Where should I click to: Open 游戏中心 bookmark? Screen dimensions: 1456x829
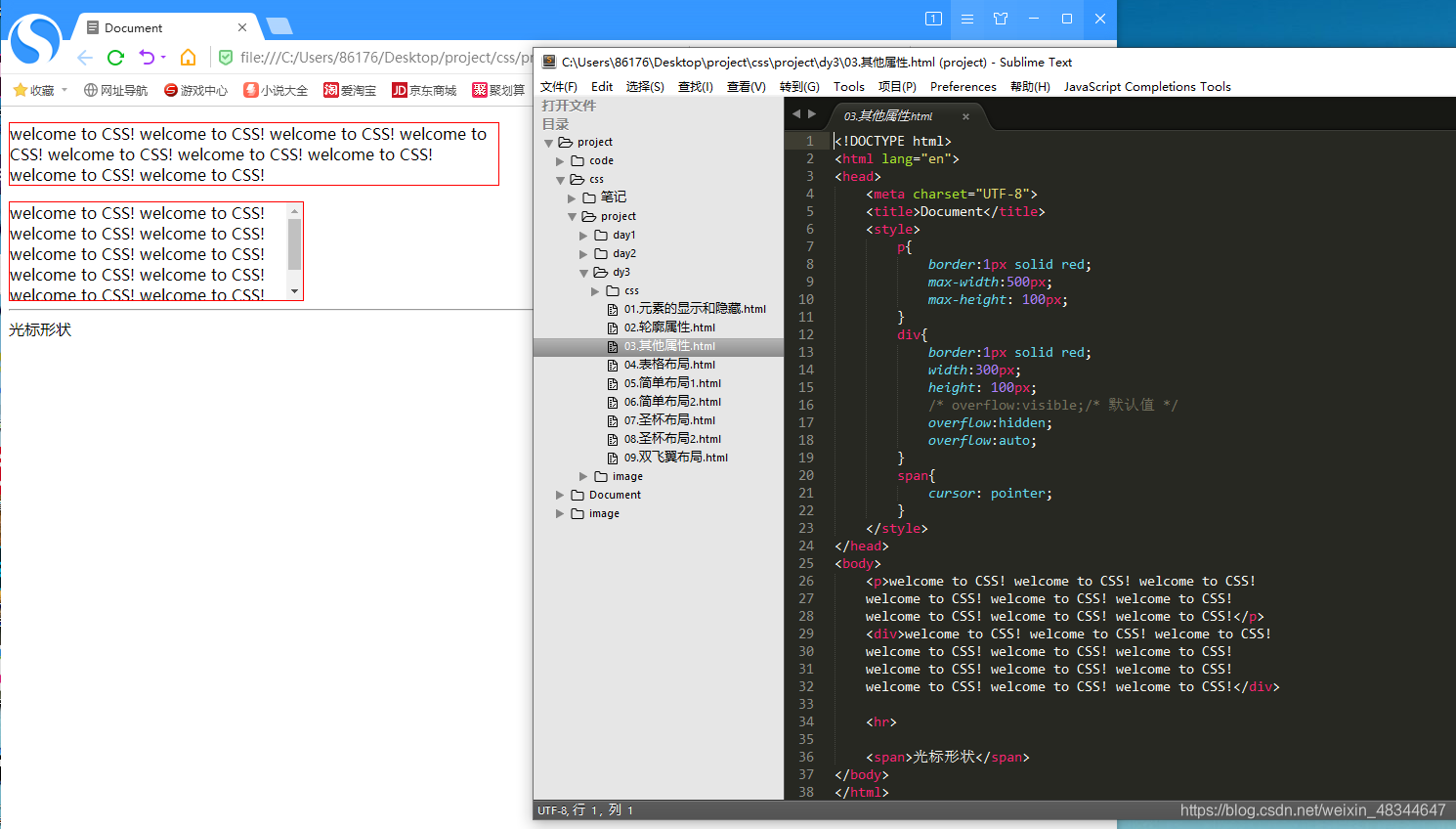point(195,90)
